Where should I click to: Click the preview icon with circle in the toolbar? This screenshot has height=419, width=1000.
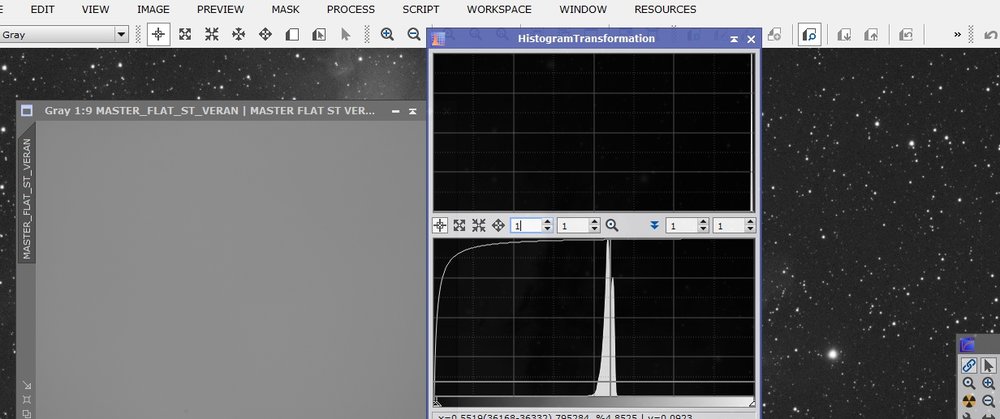[x=774, y=34]
